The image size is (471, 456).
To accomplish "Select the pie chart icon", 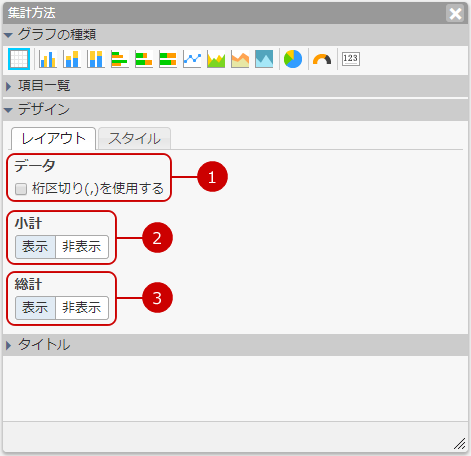I will point(293,59).
